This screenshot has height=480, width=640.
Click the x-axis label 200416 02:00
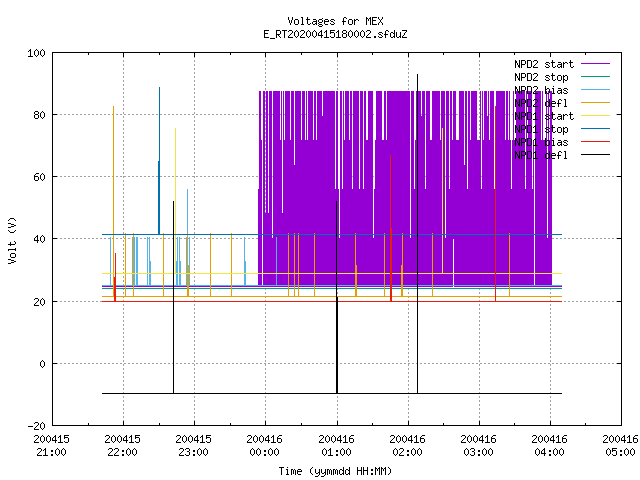click(x=407, y=446)
